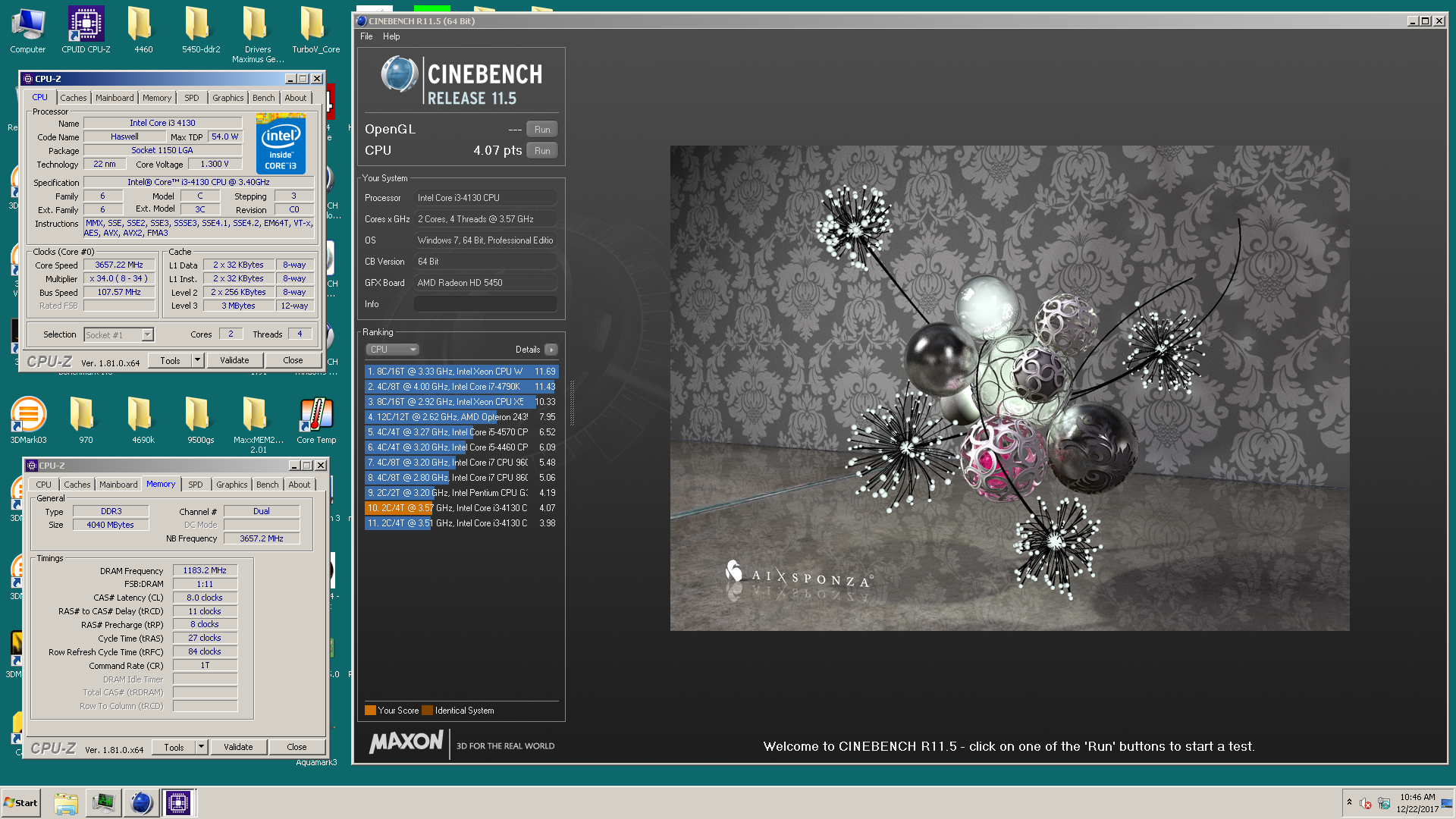Open the Drivers Maximus Ge... folder

(258, 34)
